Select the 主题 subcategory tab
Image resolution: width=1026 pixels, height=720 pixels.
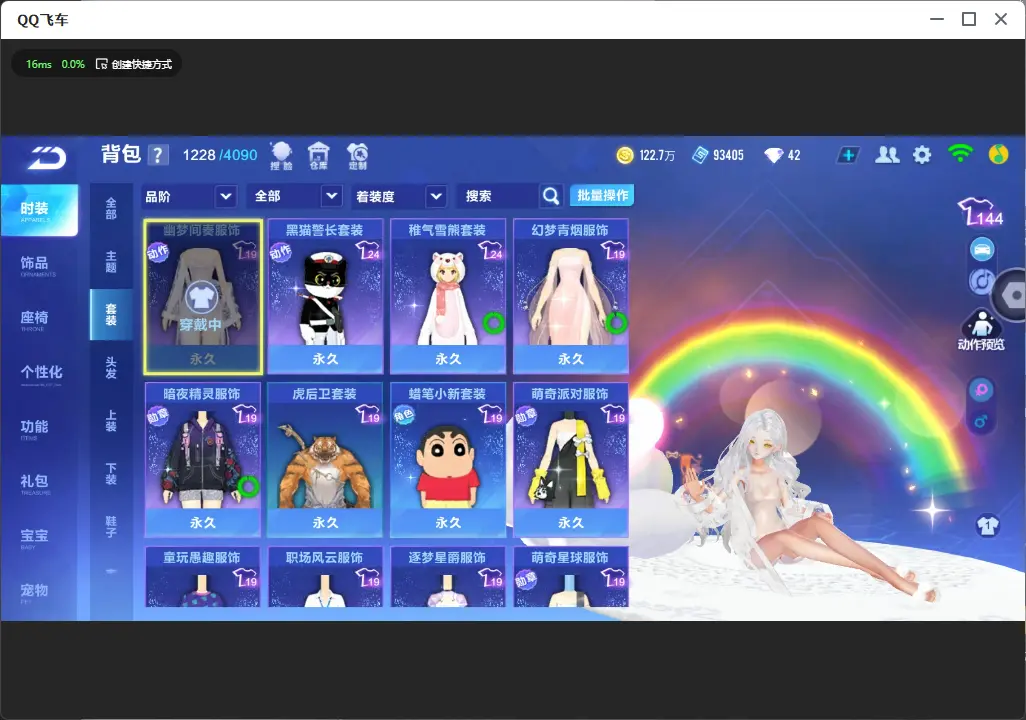click(111, 261)
